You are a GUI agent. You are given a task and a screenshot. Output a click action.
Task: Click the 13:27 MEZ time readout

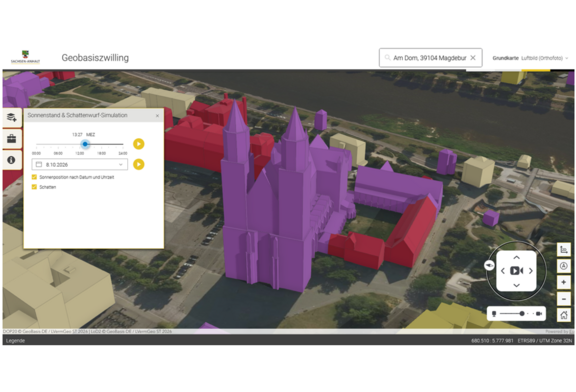84,135
